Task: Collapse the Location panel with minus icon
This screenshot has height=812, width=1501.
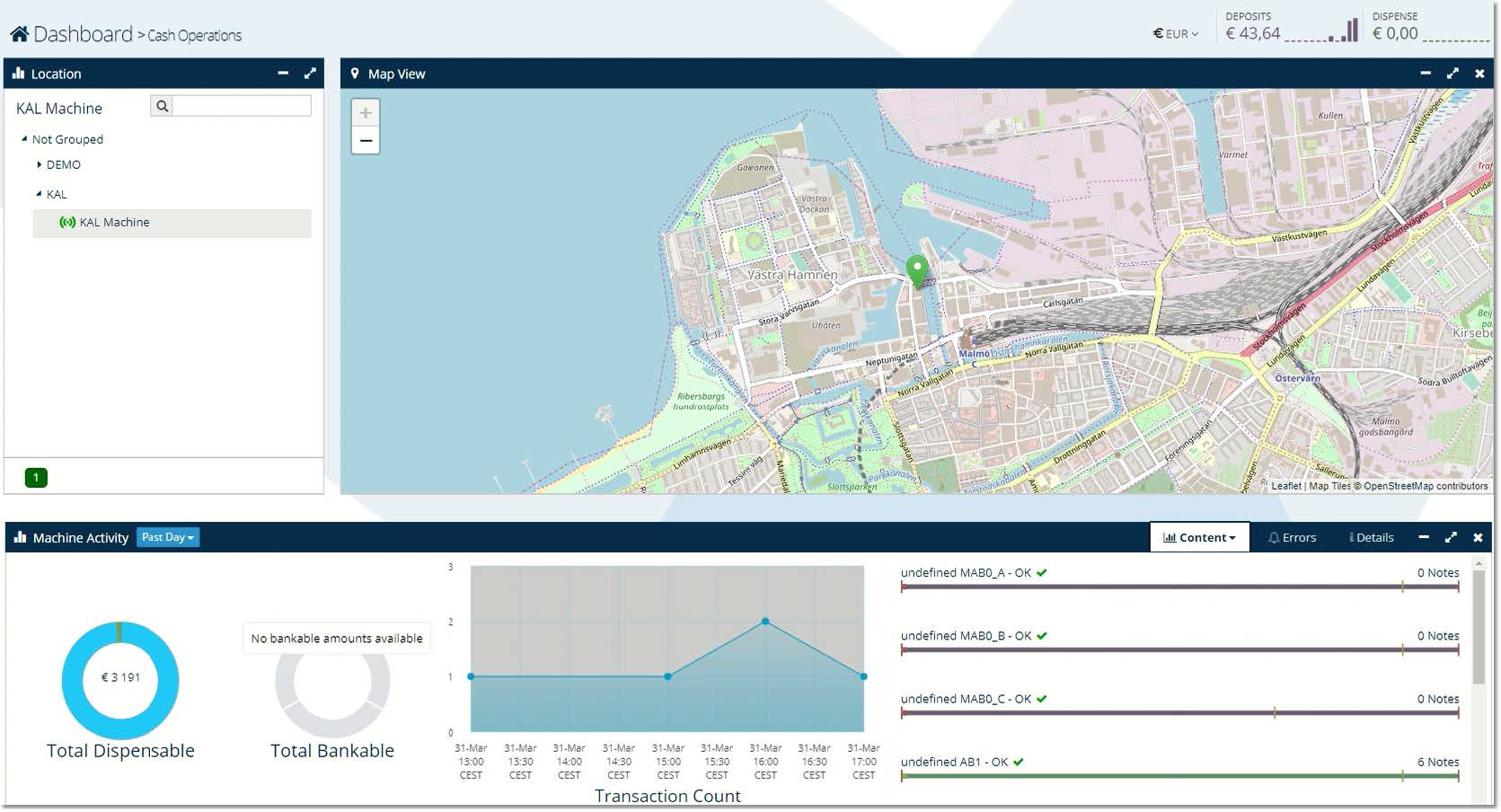Action: click(x=283, y=74)
